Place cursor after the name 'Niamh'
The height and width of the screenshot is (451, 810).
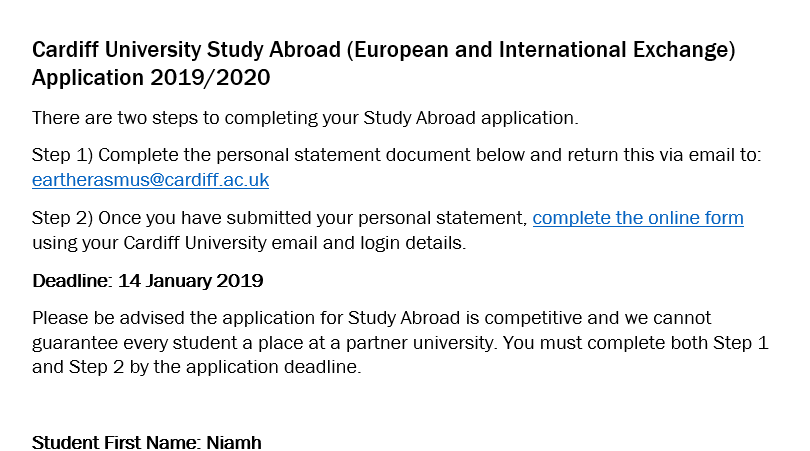(262, 443)
